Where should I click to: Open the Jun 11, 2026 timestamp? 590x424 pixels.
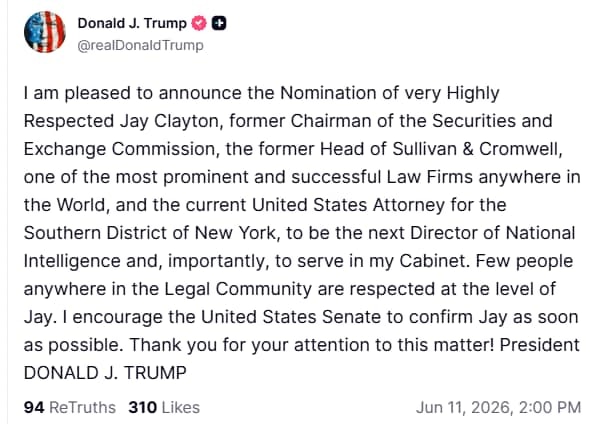tap(498, 407)
